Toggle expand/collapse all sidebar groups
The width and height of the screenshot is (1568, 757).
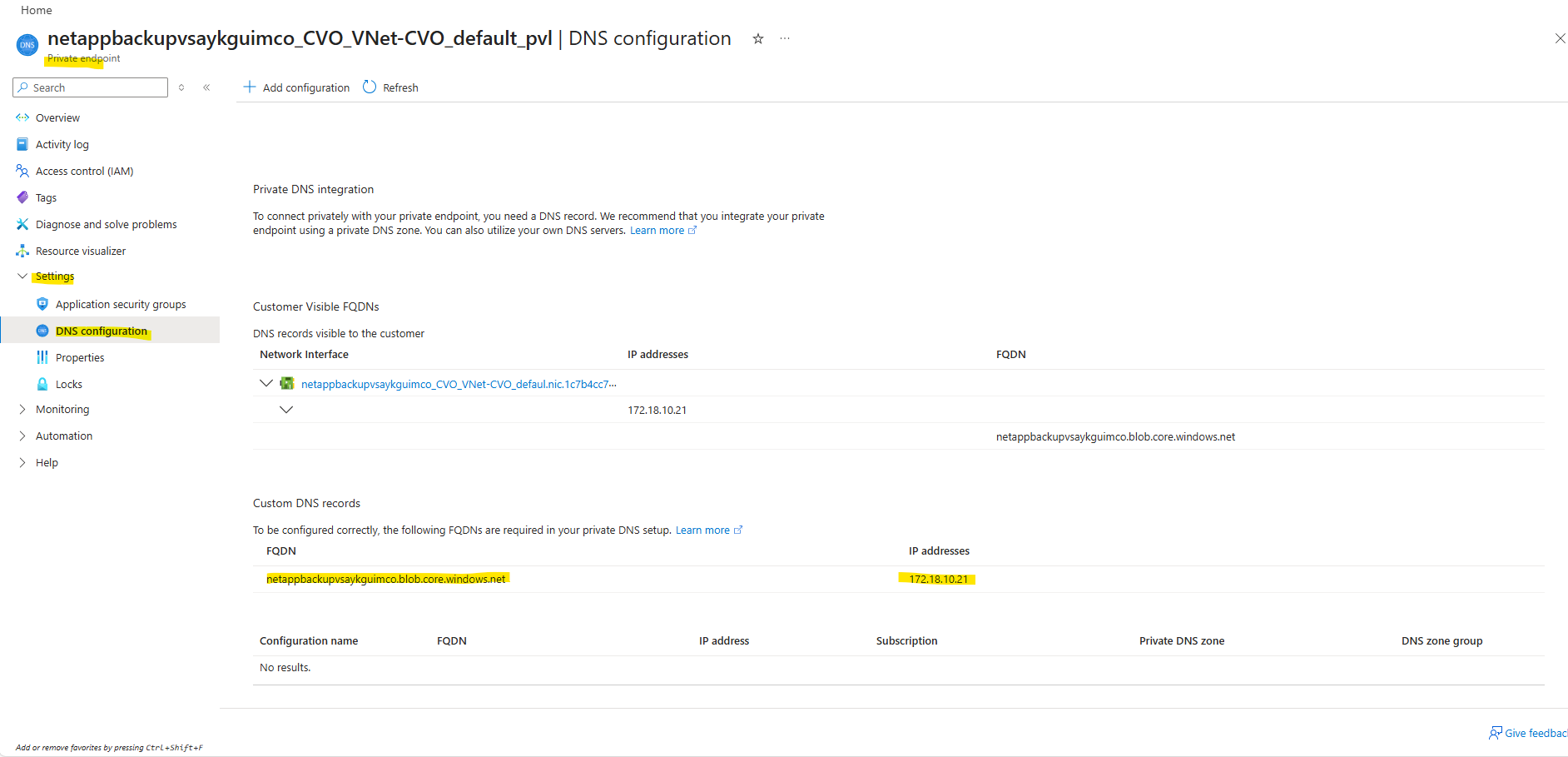pyautogui.click(x=181, y=87)
